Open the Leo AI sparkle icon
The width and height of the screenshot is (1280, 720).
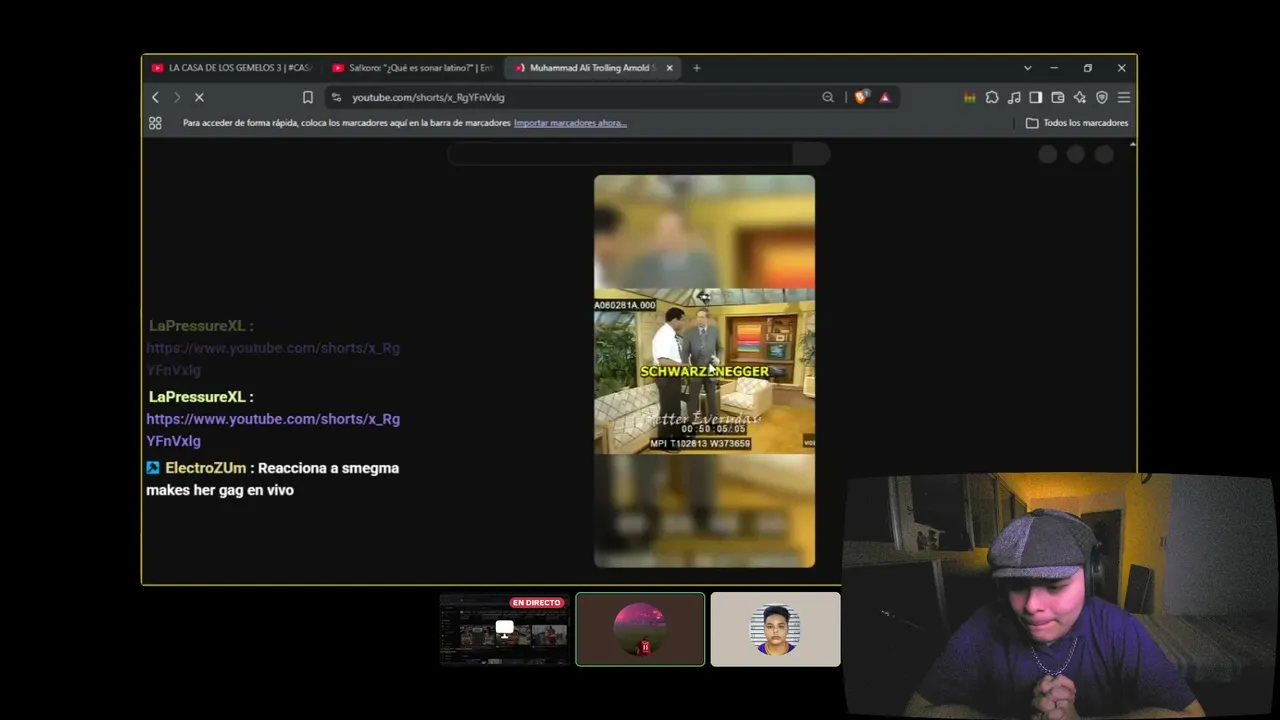(1080, 97)
